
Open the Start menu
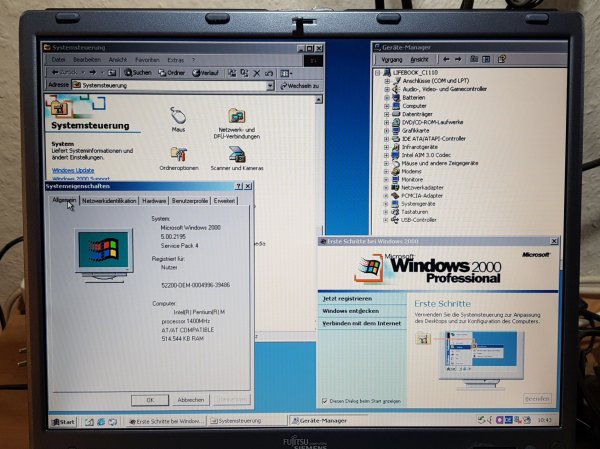pyautogui.click(x=63, y=422)
